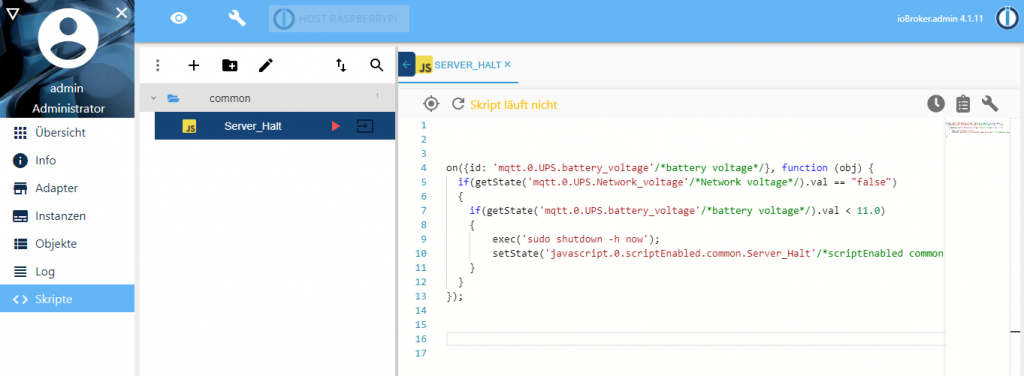This screenshot has height=376, width=1024.
Task: Select the common folder
Action: coord(268,98)
